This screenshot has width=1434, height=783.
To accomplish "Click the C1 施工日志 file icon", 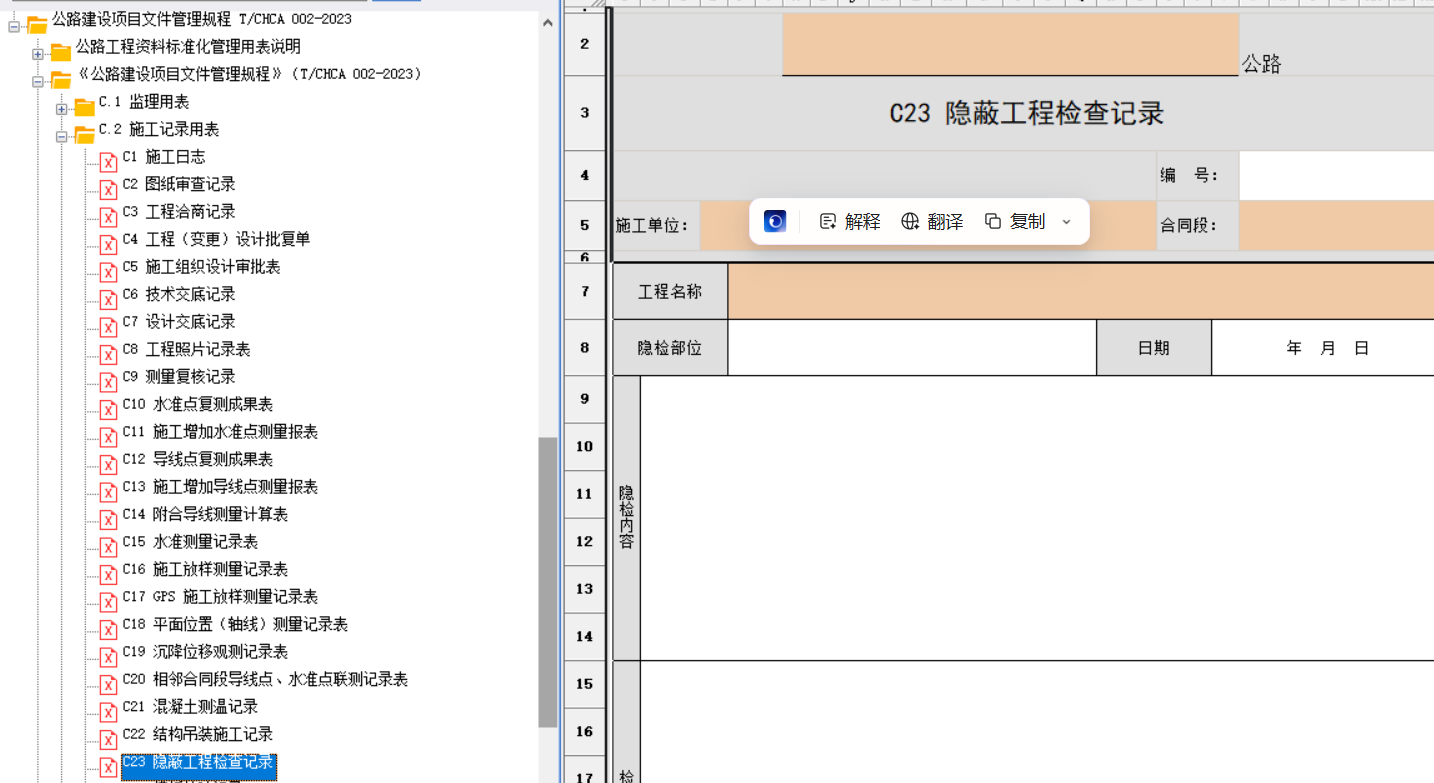I will pos(108,162).
